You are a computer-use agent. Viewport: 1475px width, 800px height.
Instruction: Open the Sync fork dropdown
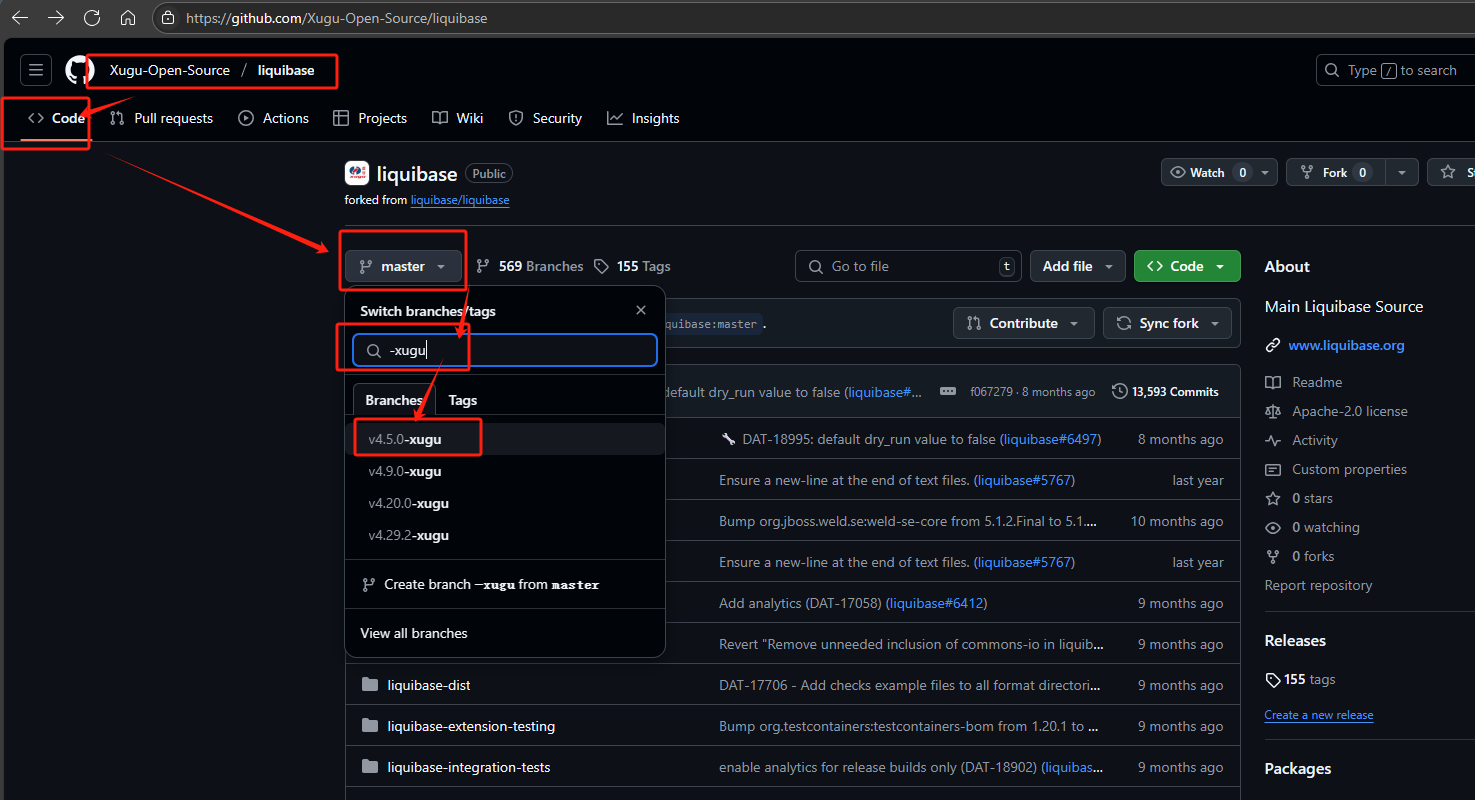[1167, 323]
